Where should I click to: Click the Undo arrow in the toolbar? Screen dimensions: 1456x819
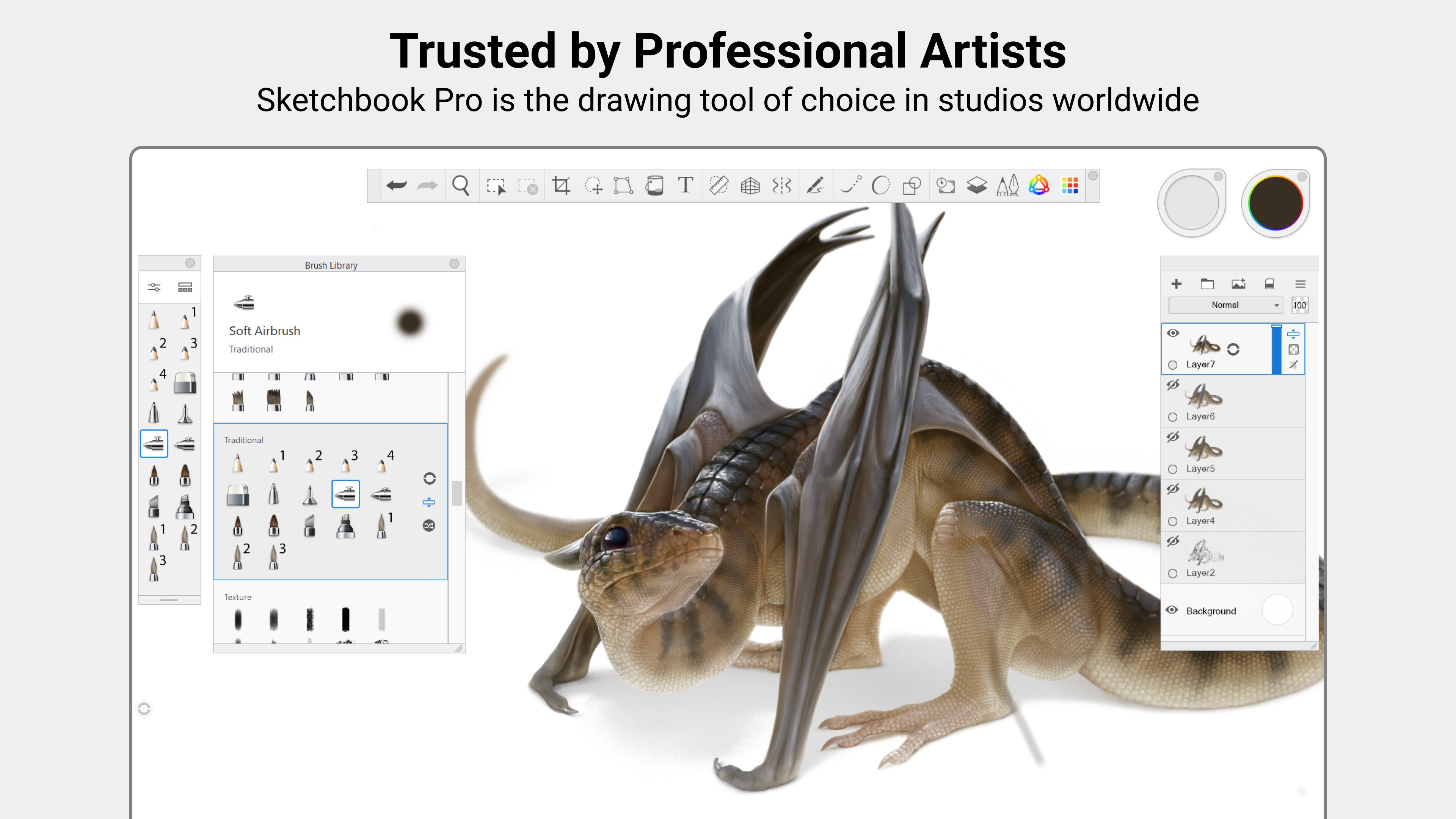point(397,185)
